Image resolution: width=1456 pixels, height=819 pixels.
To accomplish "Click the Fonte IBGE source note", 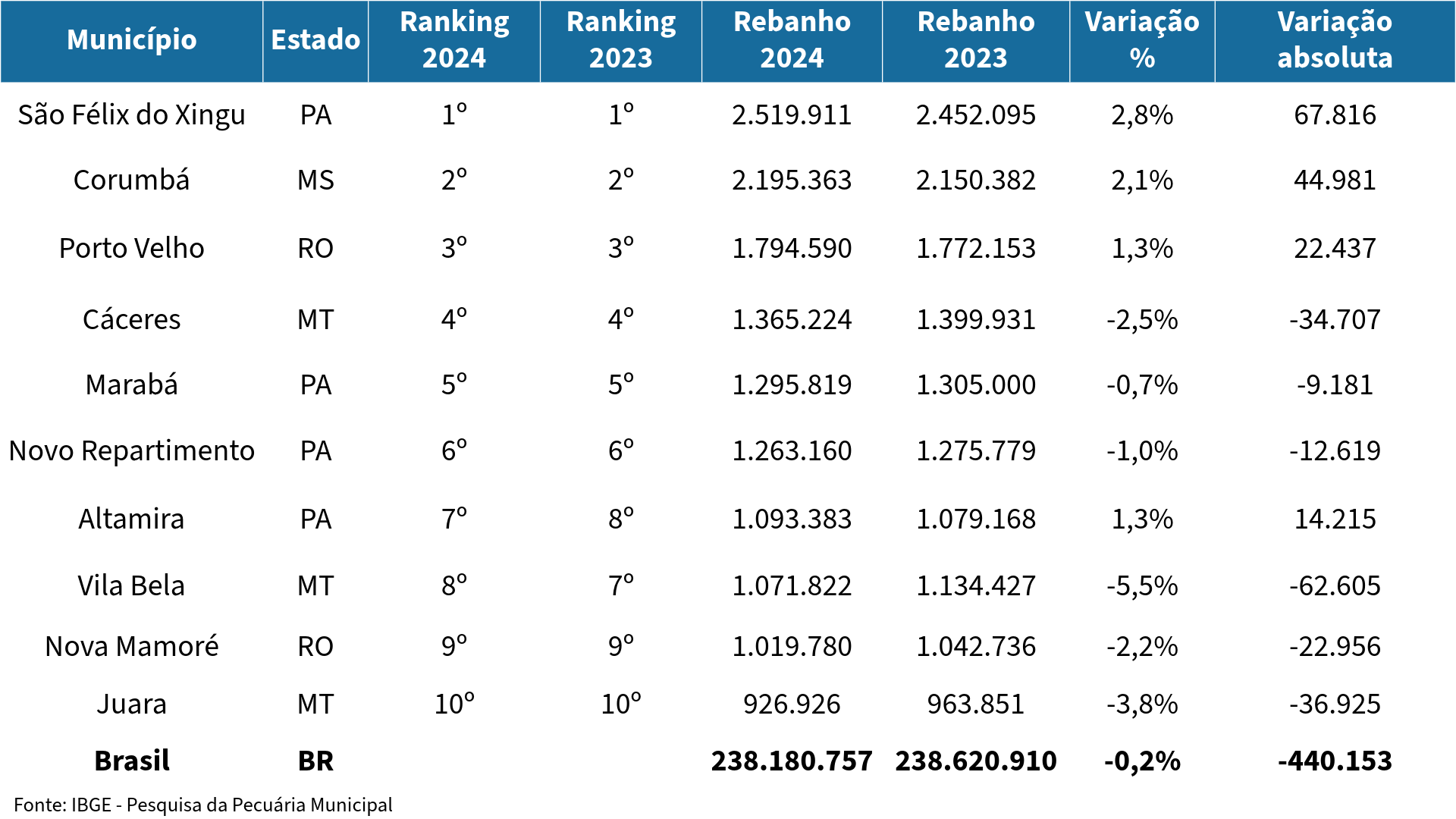I will click(x=203, y=805).
